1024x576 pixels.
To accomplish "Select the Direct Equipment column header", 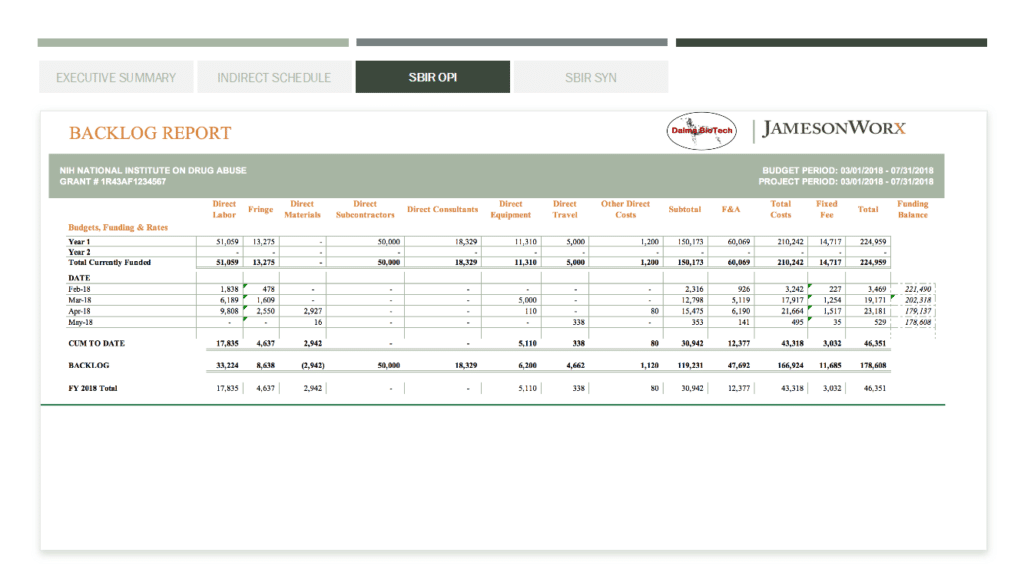I will (x=511, y=209).
